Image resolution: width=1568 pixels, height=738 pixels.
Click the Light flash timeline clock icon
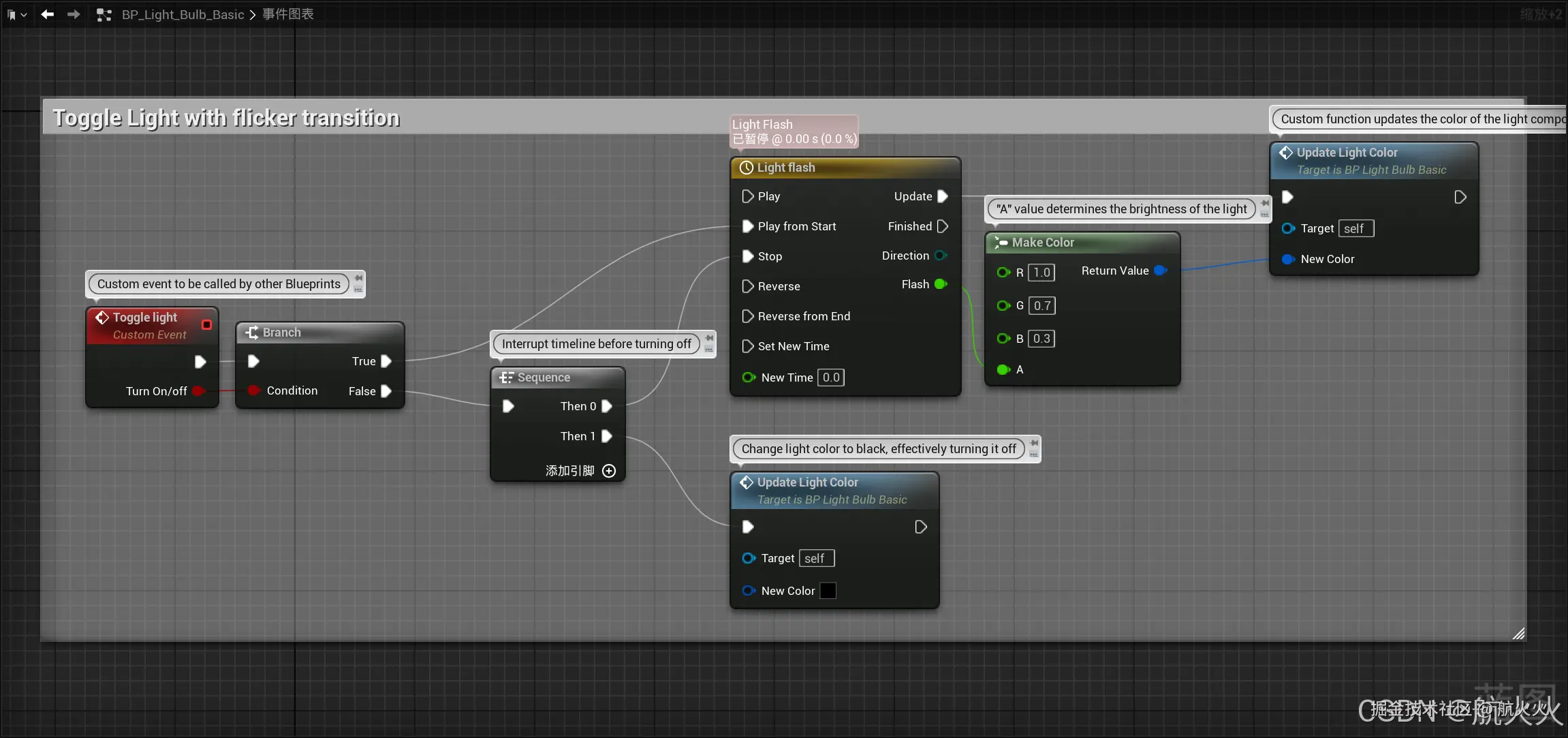pyautogui.click(x=747, y=168)
